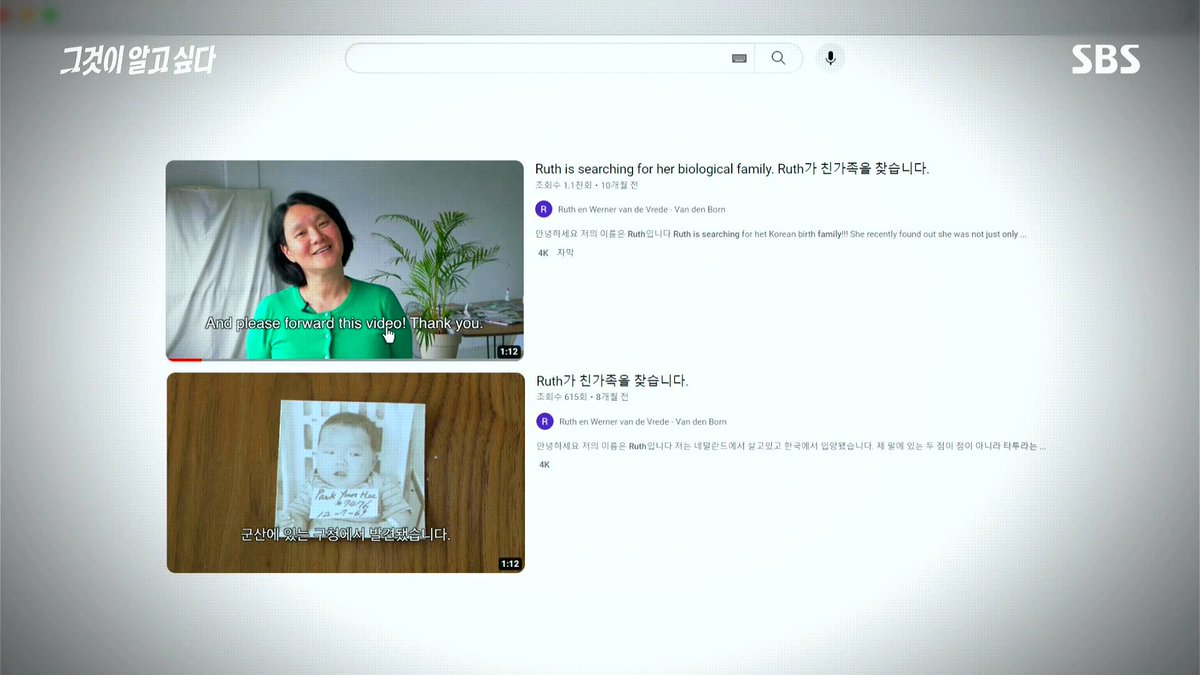The height and width of the screenshot is (675, 1200).
Task: Click view count "조회수 615회 • 8개월 전"
Action: coord(583,397)
